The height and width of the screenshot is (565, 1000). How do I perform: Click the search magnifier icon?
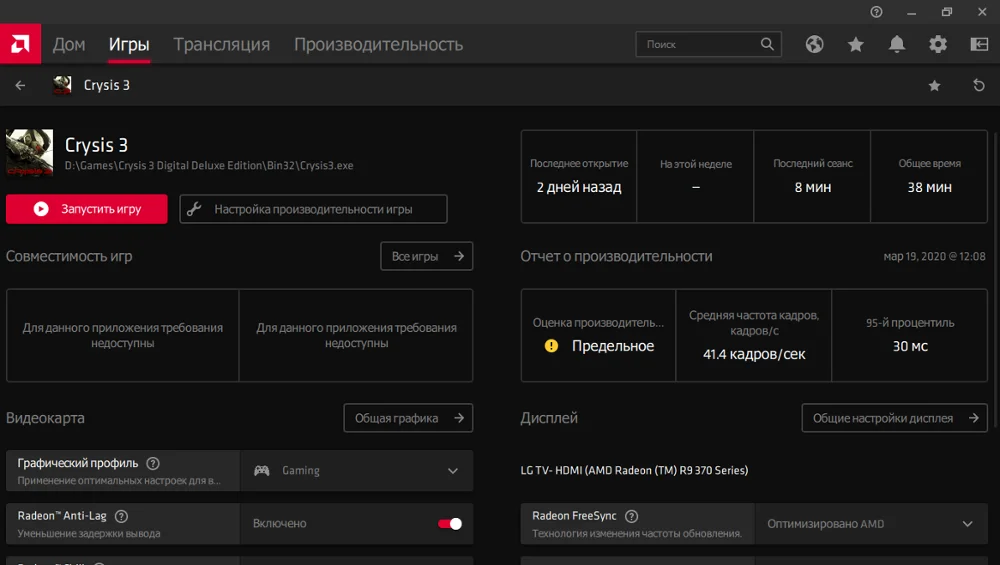click(x=767, y=44)
